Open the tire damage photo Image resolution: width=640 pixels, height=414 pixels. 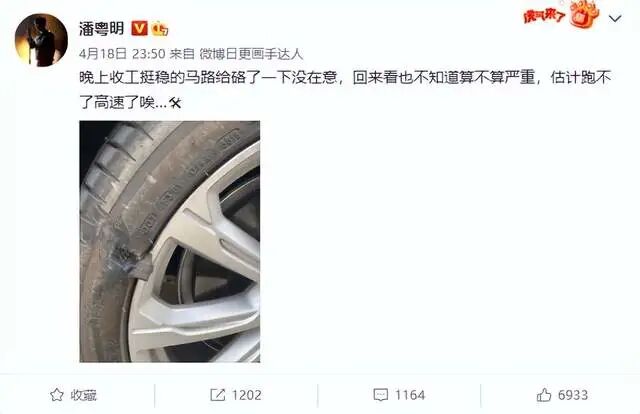pos(170,241)
